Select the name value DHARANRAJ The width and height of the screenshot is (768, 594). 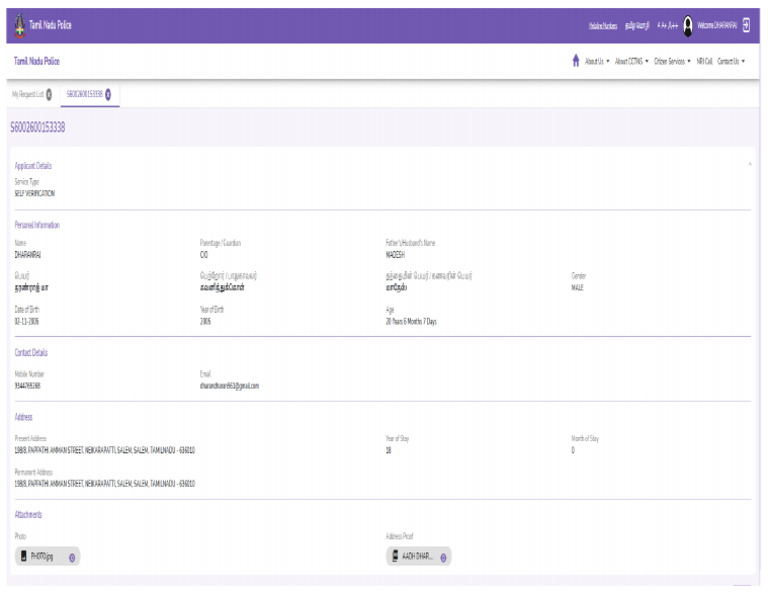coord(27,255)
